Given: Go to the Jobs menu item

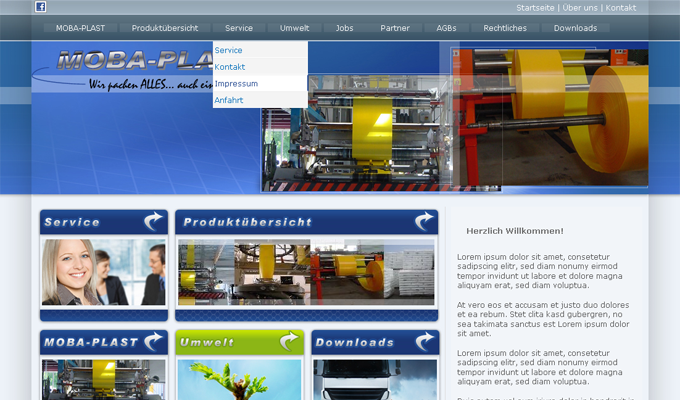Looking at the screenshot, I should point(344,28).
